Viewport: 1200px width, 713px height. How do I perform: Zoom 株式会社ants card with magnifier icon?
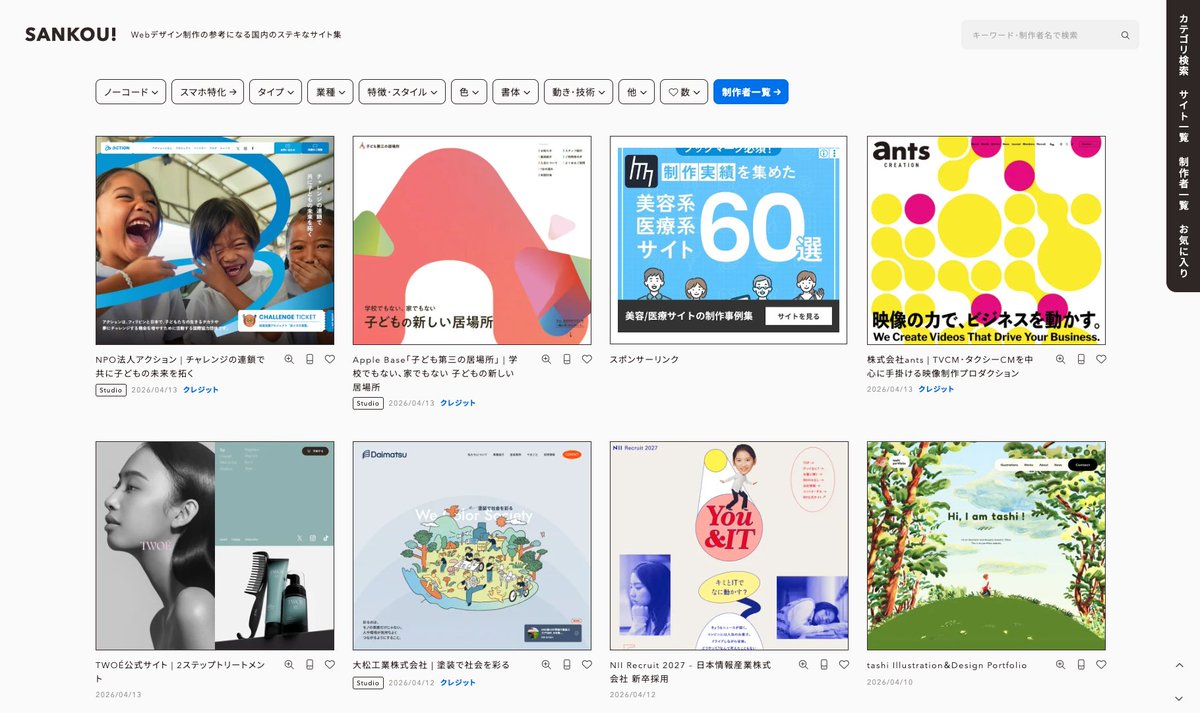(x=1060, y=359)
